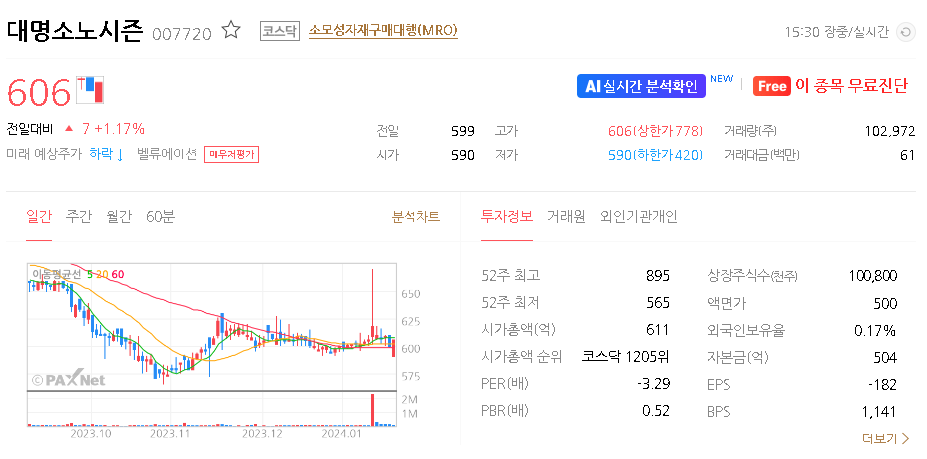Screen dimensions: 927x459
Task: Click the 시가총액 value 611
Action: point(659,330)
